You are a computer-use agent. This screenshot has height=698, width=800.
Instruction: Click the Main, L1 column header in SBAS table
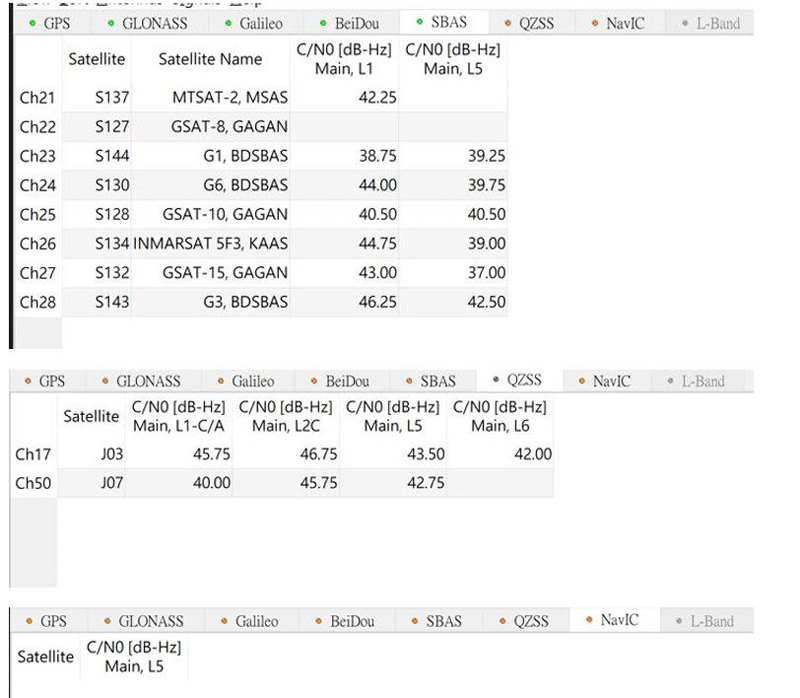tap(344, 59)
